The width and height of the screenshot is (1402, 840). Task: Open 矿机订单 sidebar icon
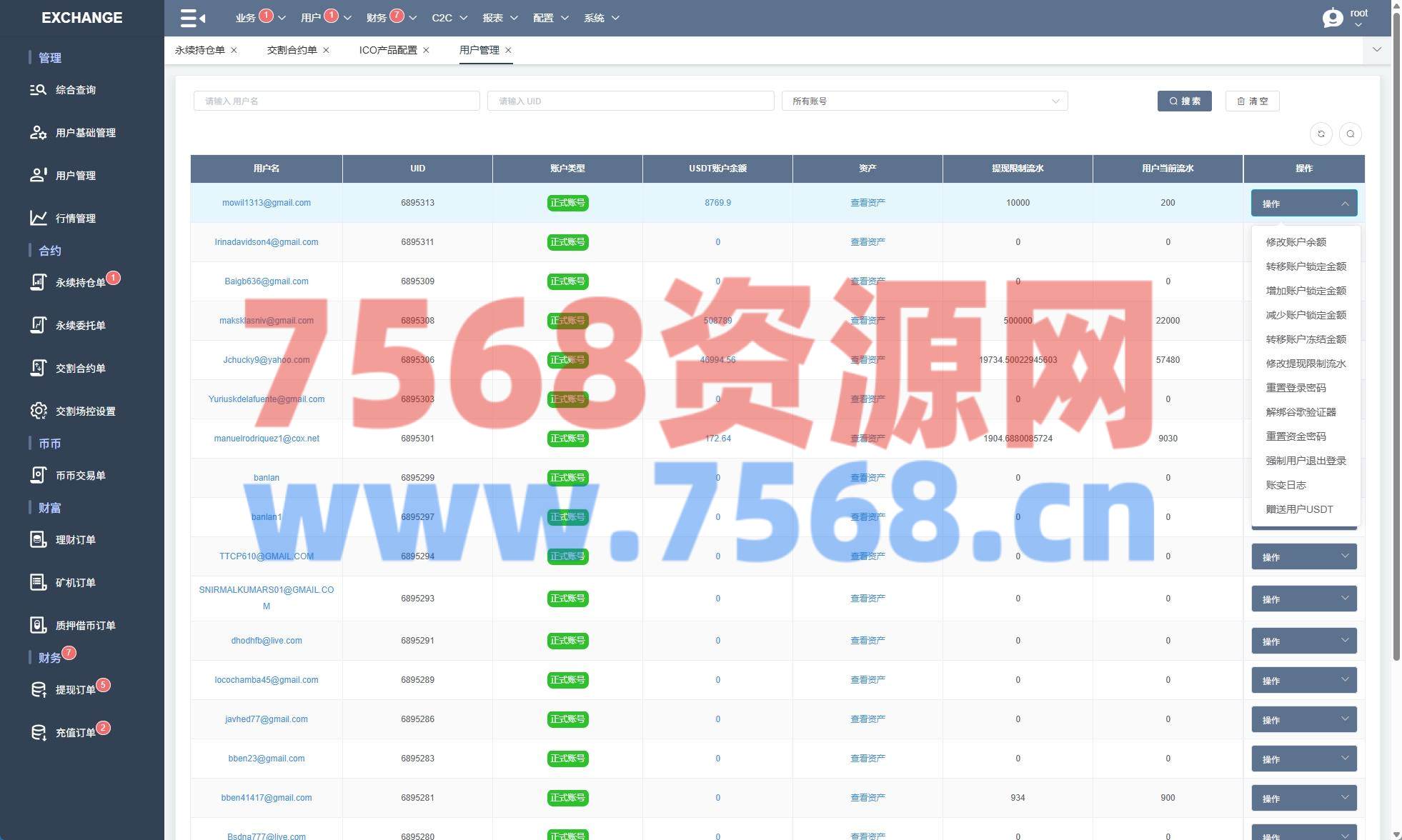tap(38, 582)
